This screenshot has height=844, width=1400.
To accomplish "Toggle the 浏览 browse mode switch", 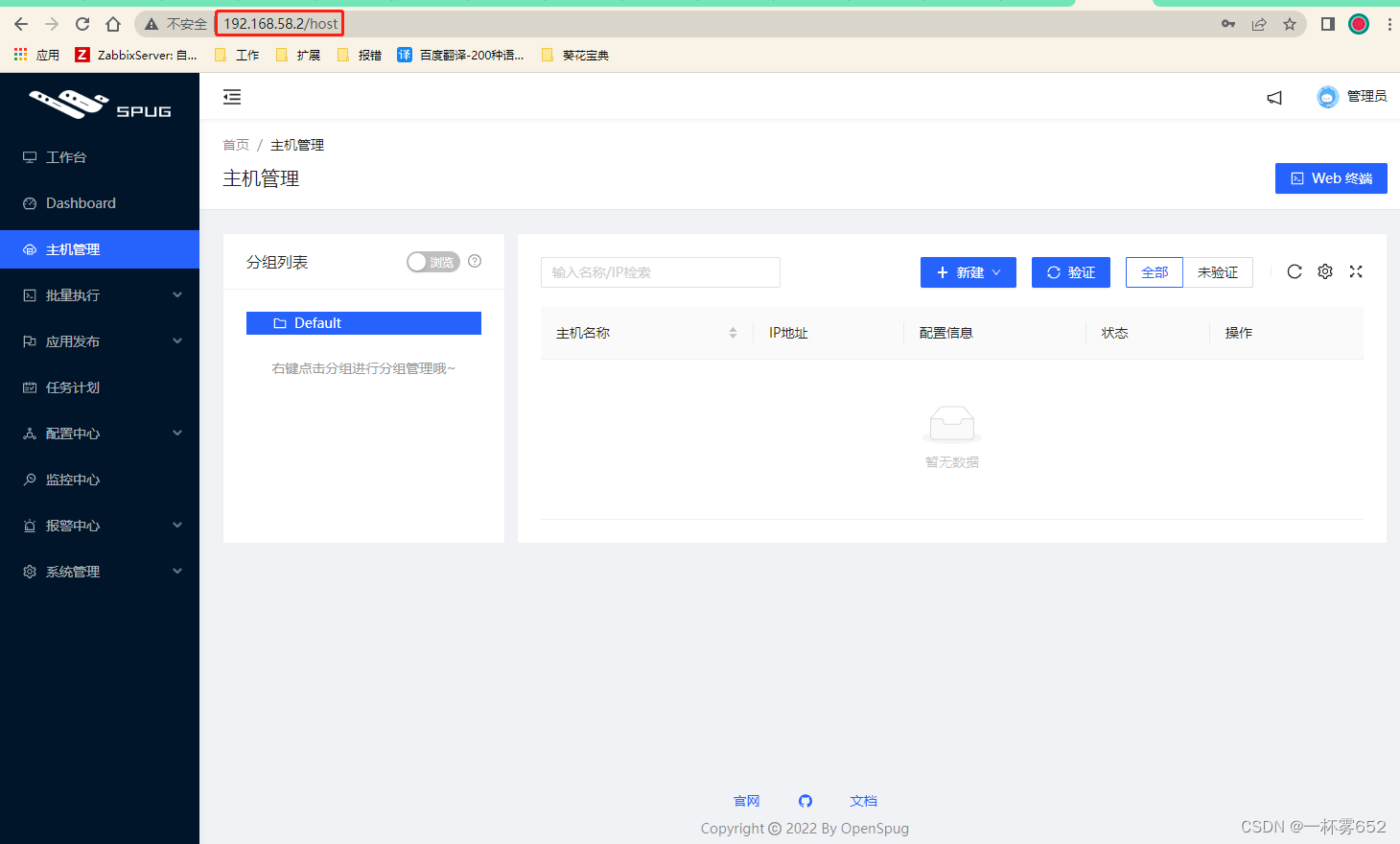I will coord(433,262).
